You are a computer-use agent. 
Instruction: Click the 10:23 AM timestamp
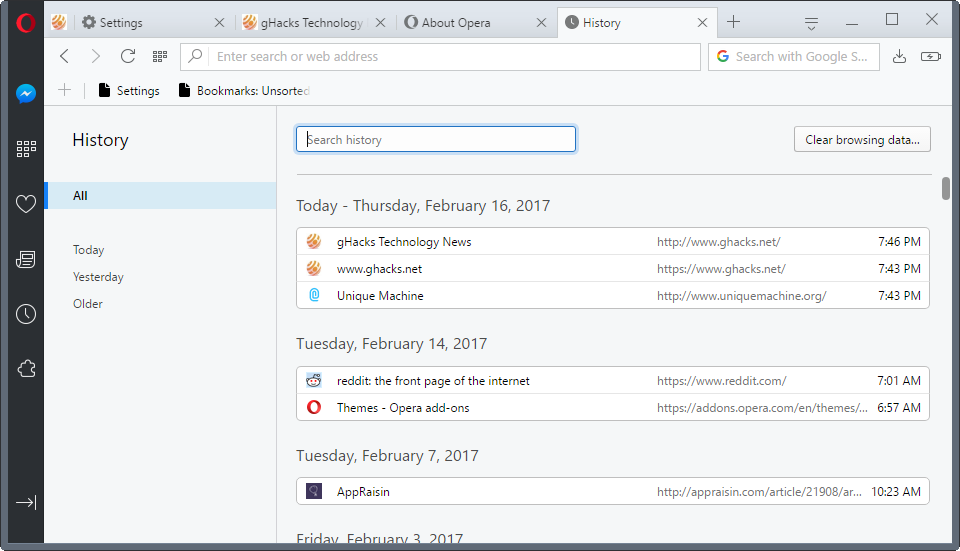[896, 491]
